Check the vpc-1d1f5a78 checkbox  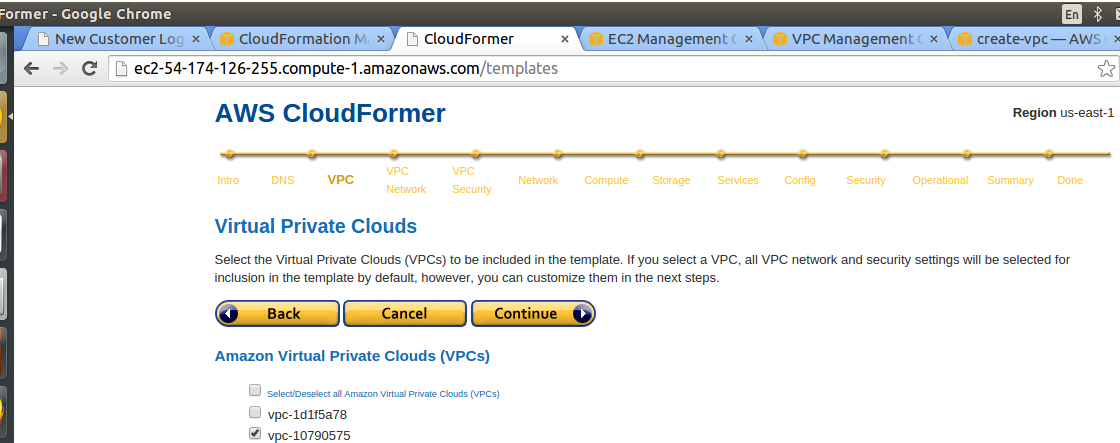pos(255,412)
